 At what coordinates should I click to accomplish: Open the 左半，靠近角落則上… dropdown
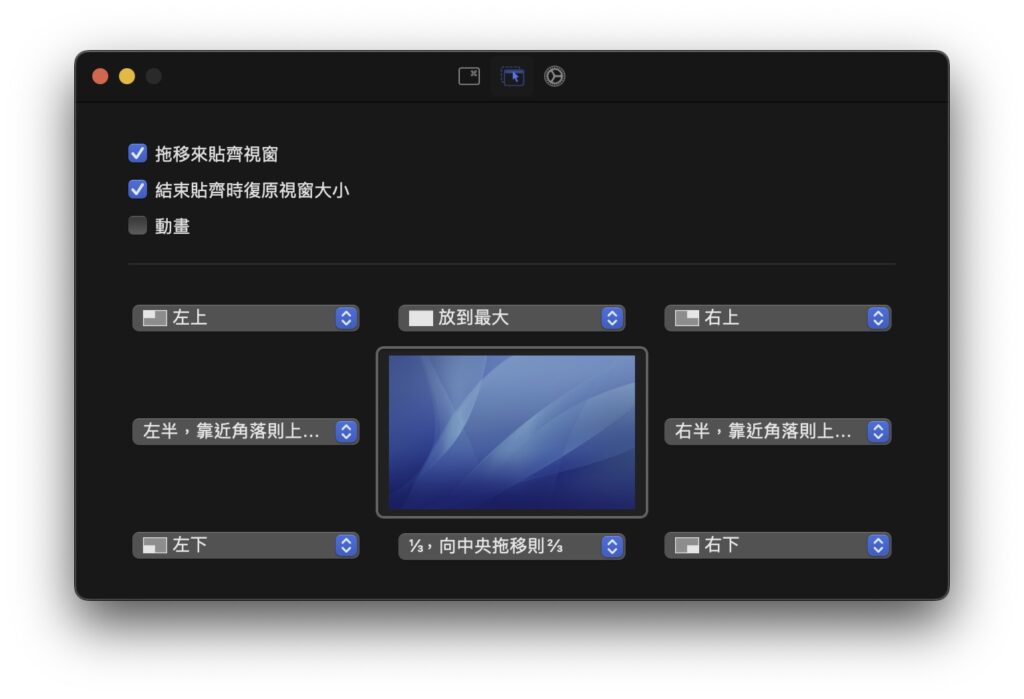point(245,431)
